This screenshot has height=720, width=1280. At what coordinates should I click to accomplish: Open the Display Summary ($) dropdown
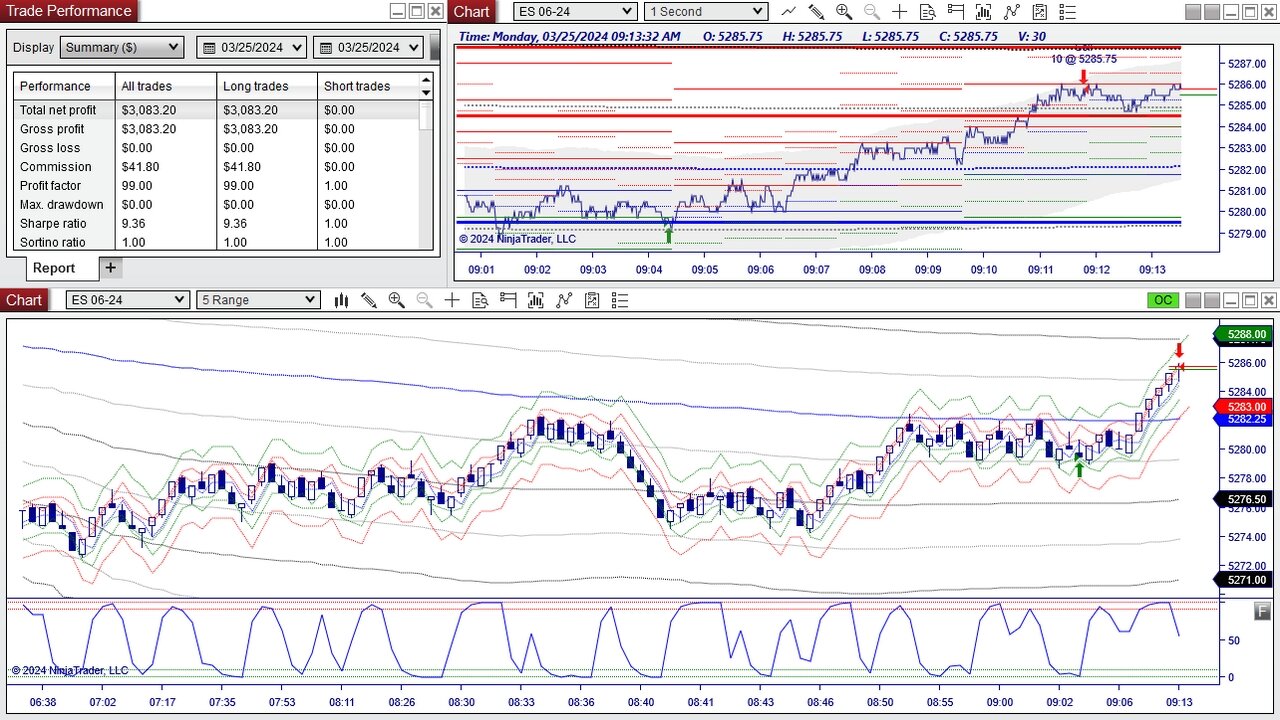coord(122,48)
